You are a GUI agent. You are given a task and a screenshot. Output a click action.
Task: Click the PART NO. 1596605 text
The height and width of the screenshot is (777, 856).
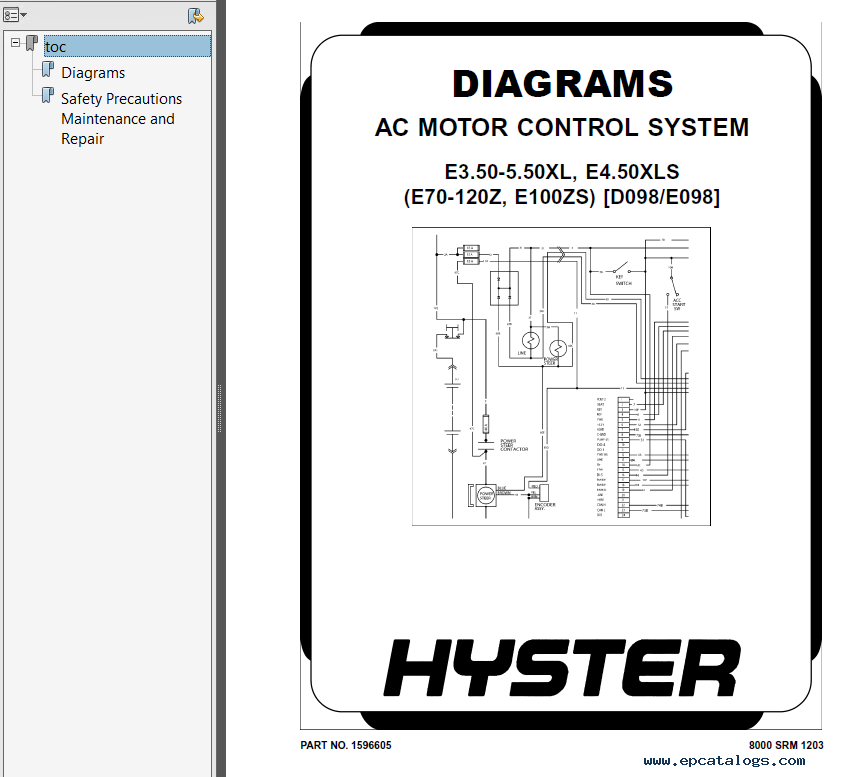coord(346,745)
